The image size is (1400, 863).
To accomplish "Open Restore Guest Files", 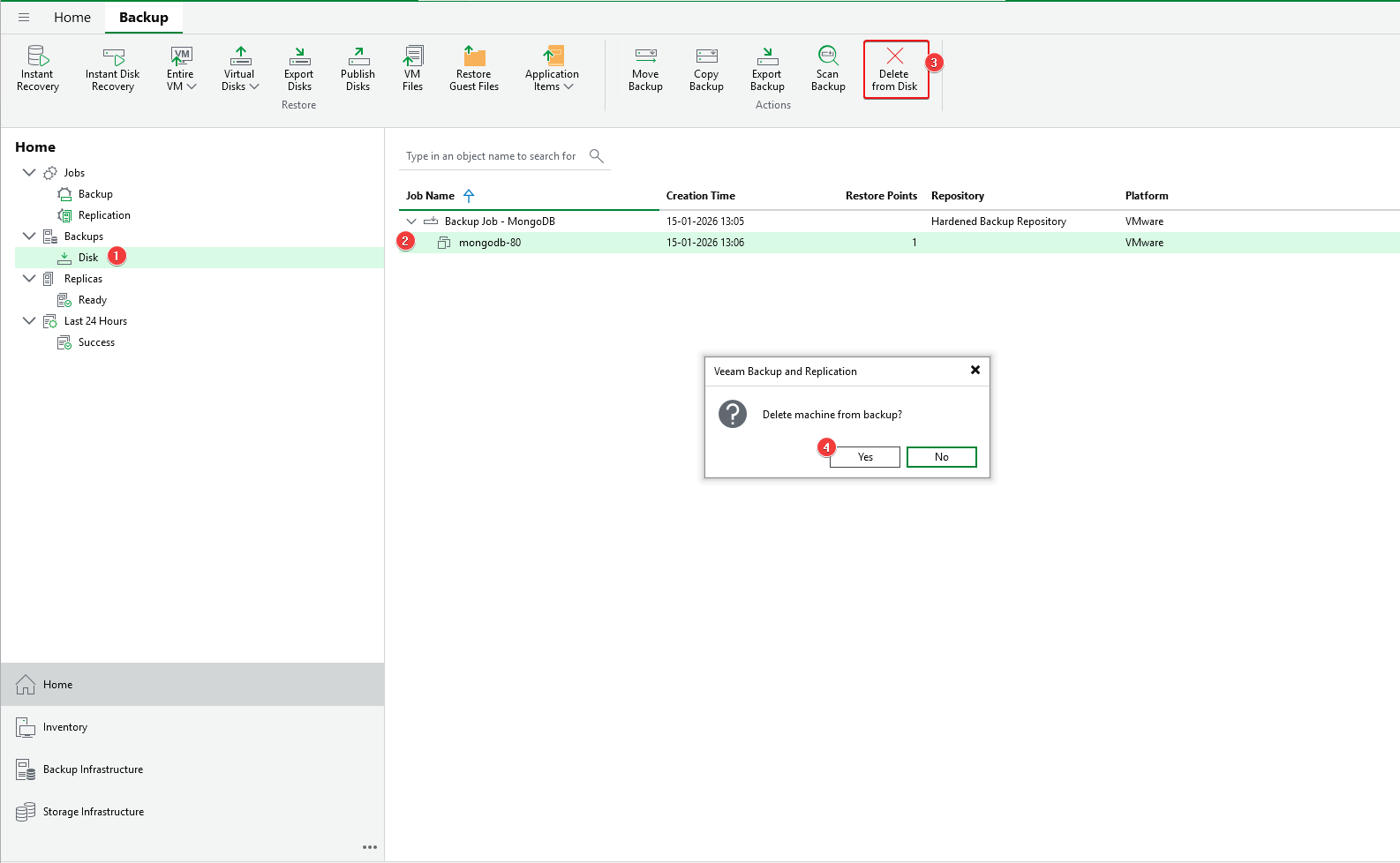I will click(474, 69).
